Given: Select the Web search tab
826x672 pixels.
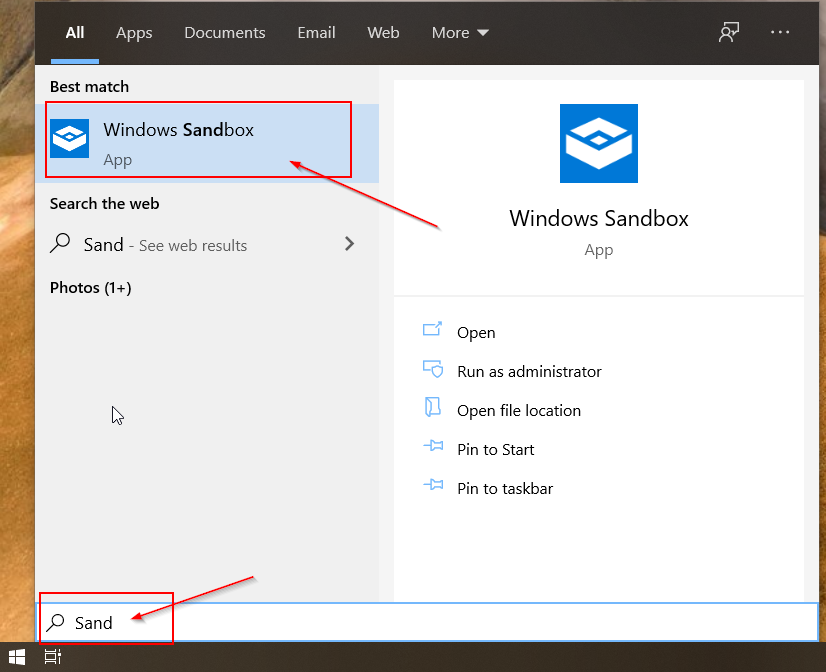Looking at the screenshot, I should [383, 33].
